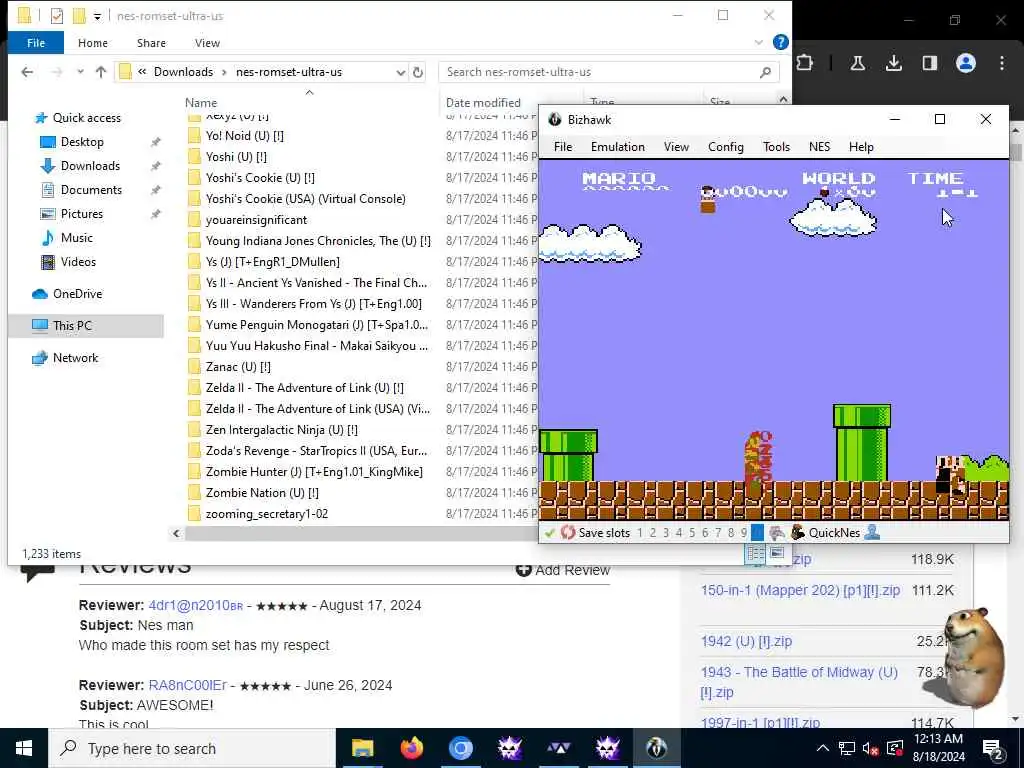Open recent locations dropdown in Explorer
This screenshot has height=768, width=1024.
pos(80,72)
